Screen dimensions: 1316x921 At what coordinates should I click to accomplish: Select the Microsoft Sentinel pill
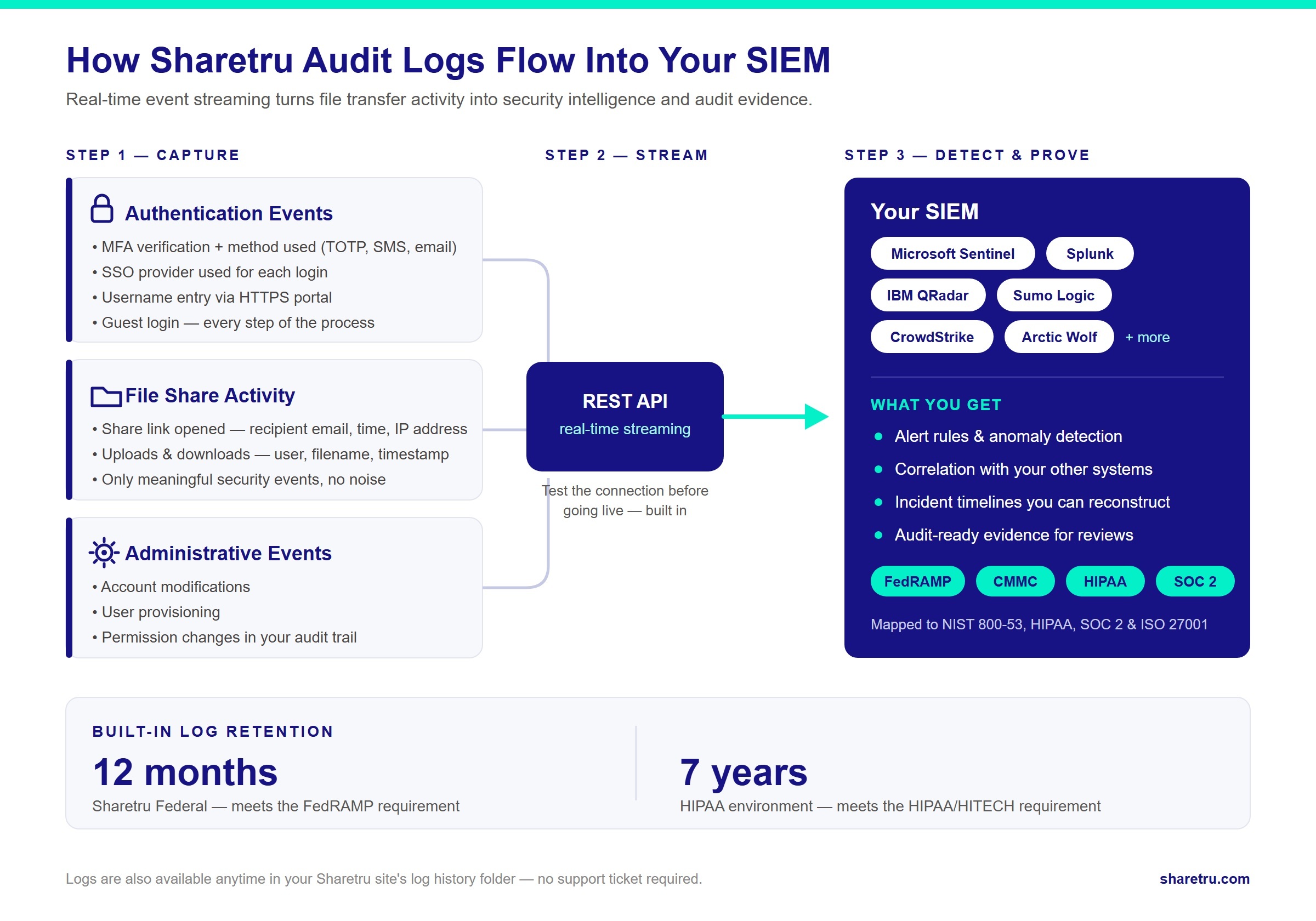click(952, 253)
